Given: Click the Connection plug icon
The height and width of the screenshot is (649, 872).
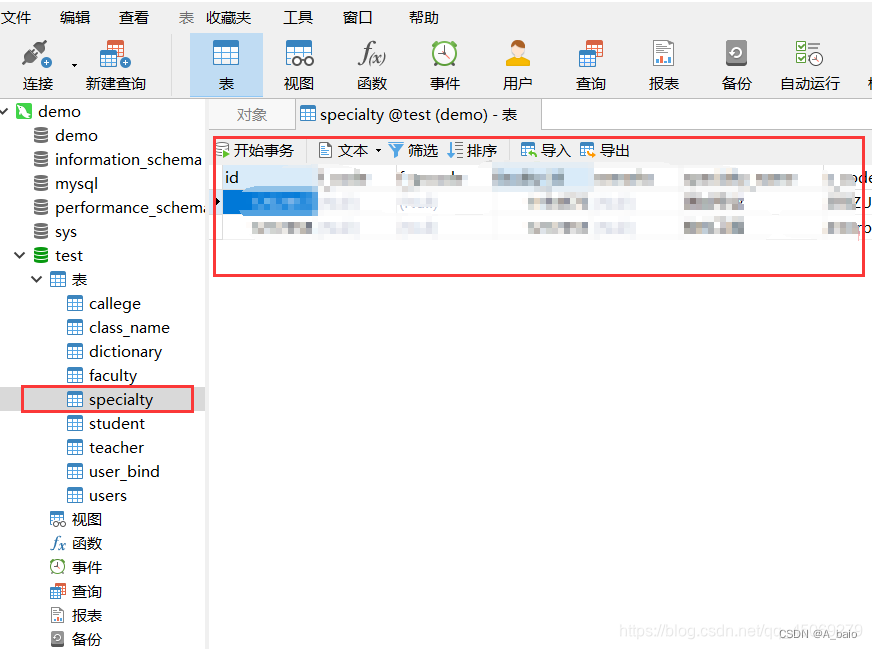Looking at the screenshot, I should pyautogui.click(x=37, y=54).
